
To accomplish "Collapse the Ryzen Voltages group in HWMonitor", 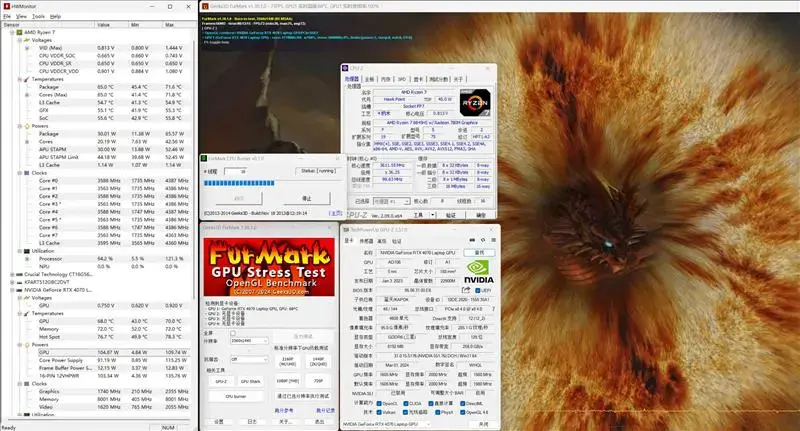I will click(x=19, y=40).
